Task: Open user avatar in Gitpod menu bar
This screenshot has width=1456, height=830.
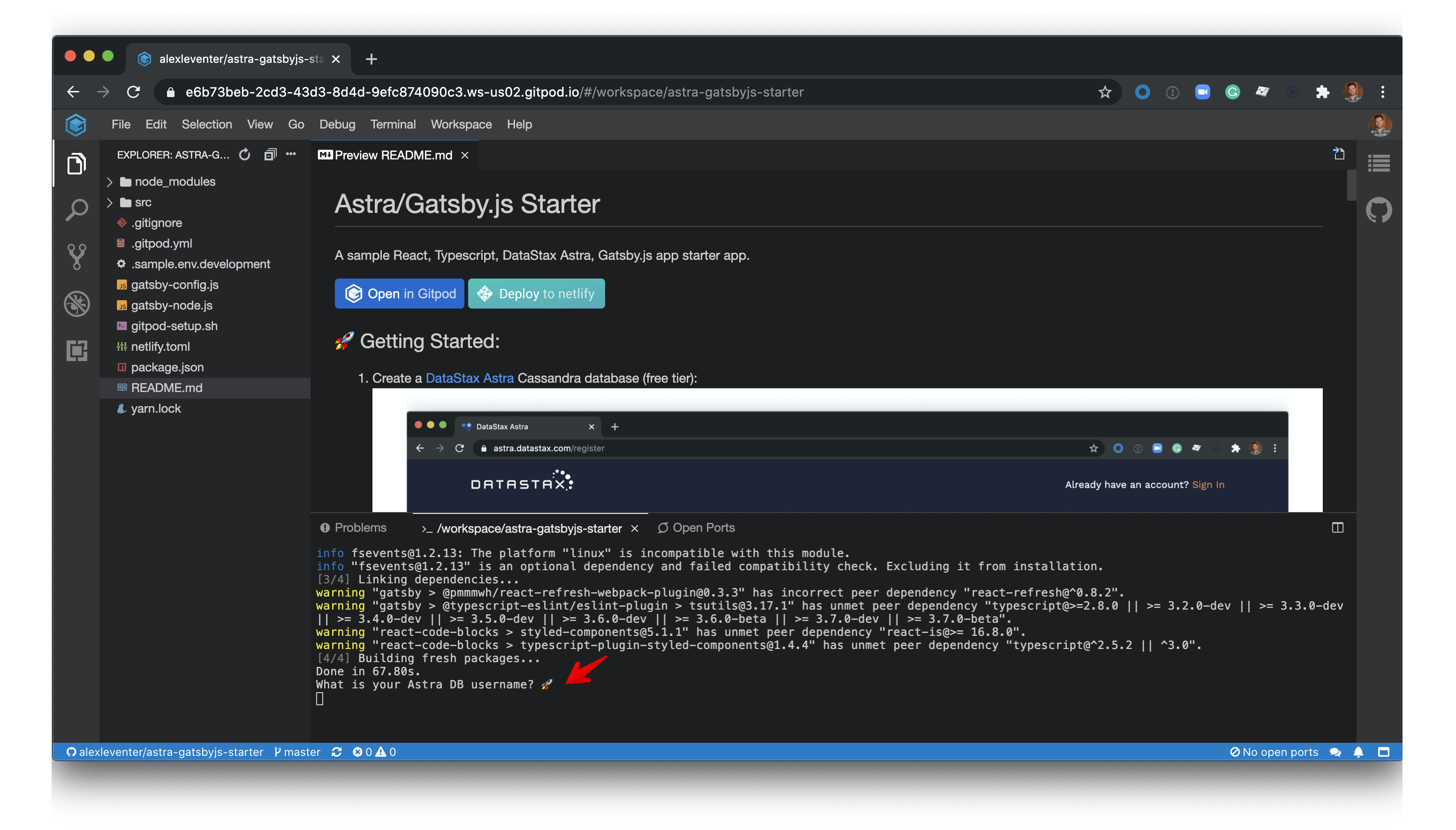Action: [x=1380, y=124]
